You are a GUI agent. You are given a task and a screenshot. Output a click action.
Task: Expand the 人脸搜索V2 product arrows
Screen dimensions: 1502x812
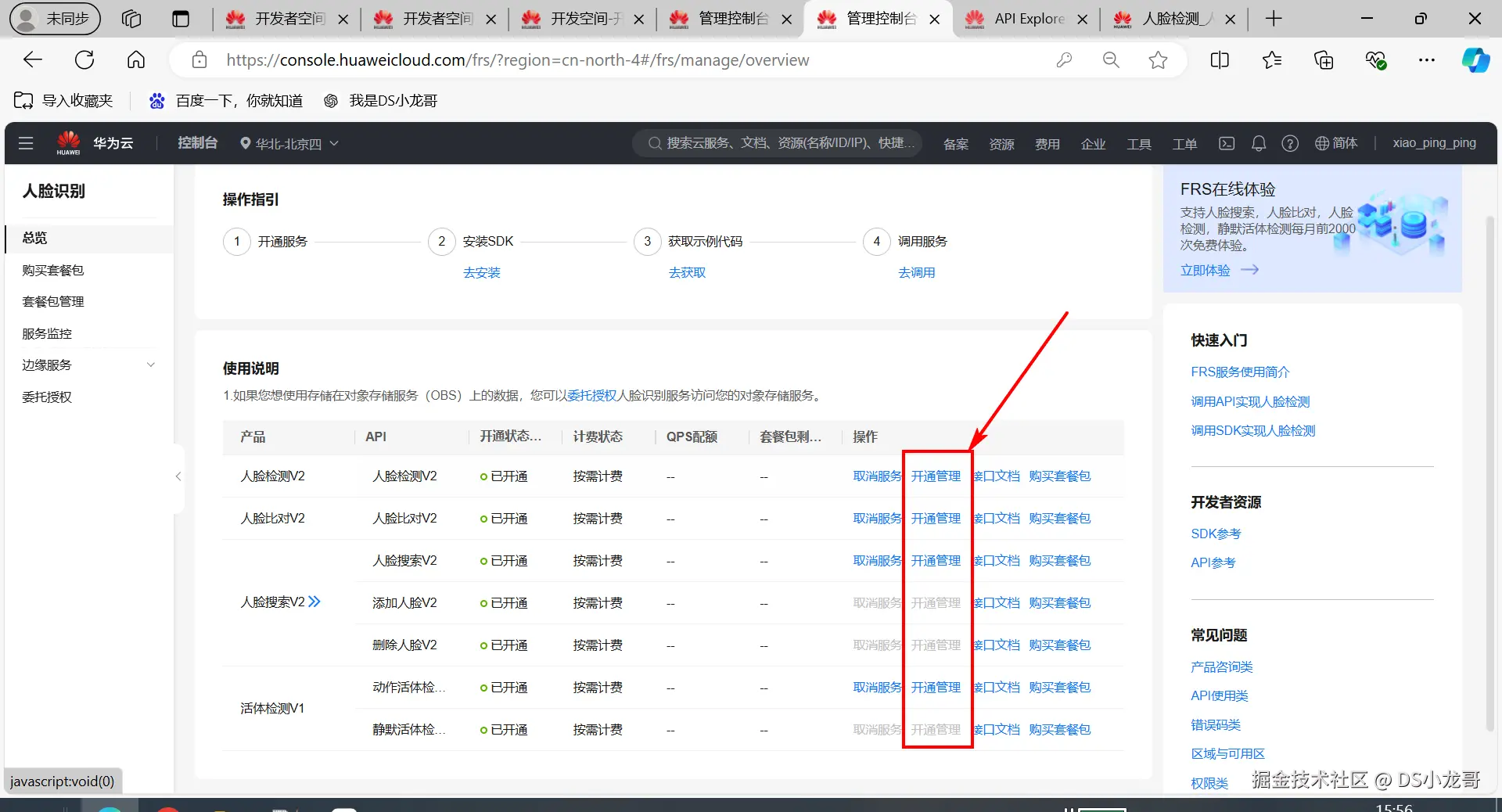pos(314,602)
